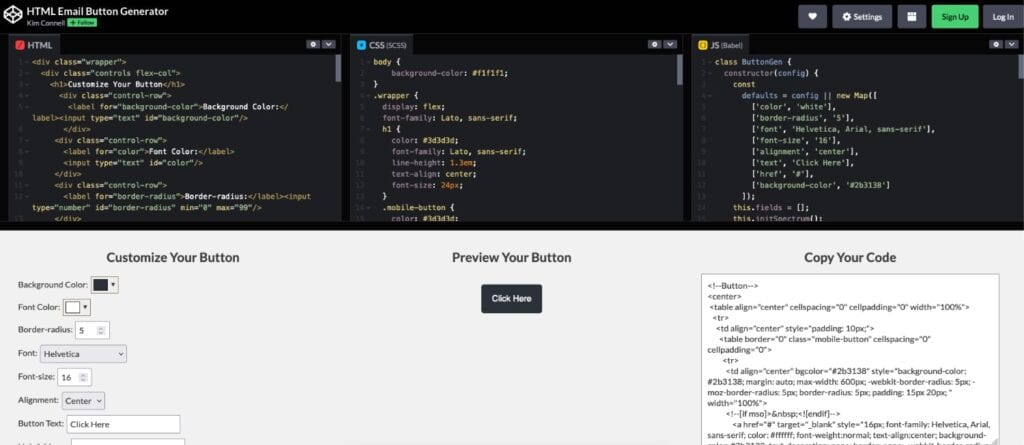Click the '.wrapper {' CSS line

tap(396, 95)
